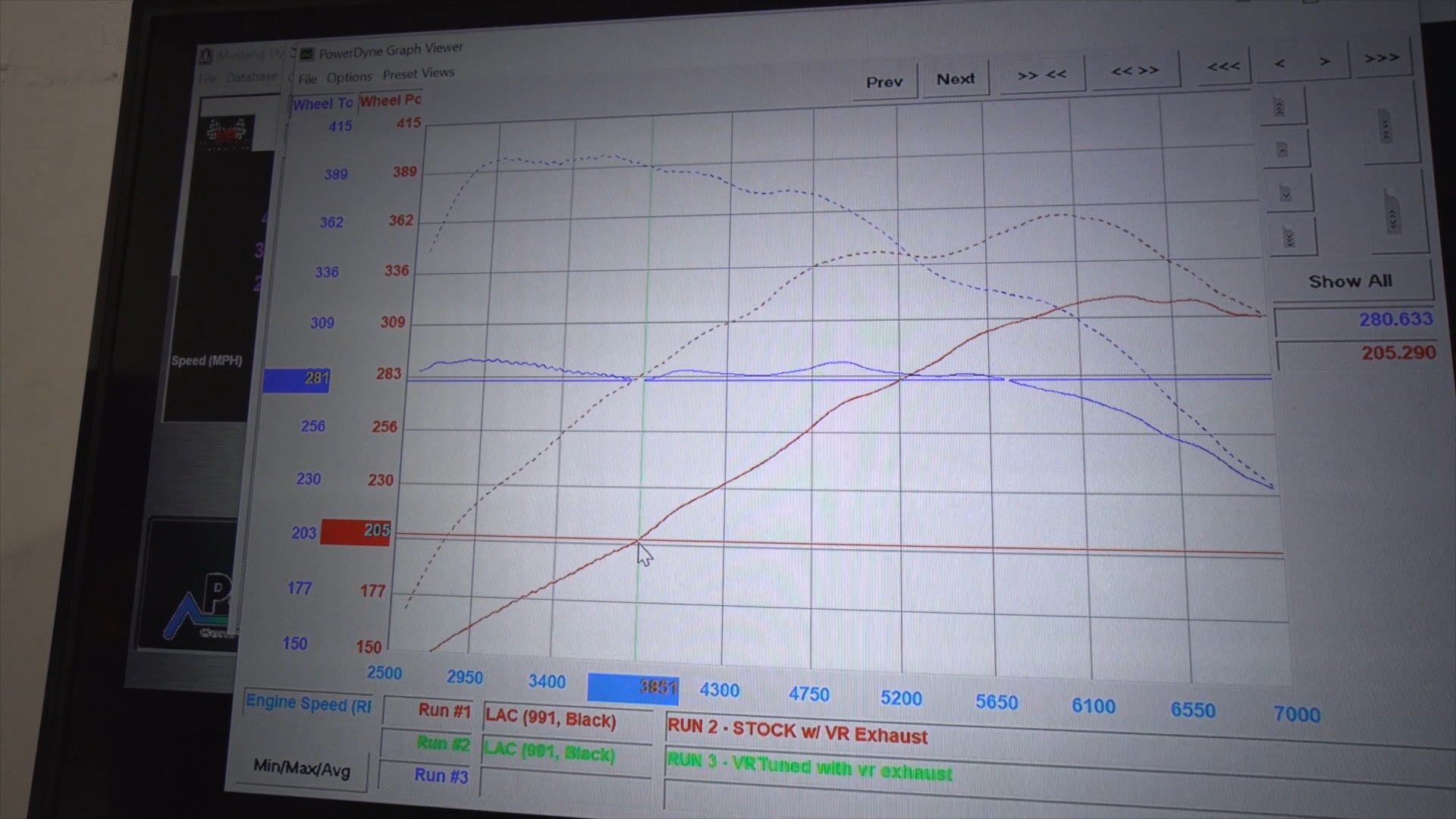
Task: Click the Min/Max/Avg button
Action: coord(302,769)
